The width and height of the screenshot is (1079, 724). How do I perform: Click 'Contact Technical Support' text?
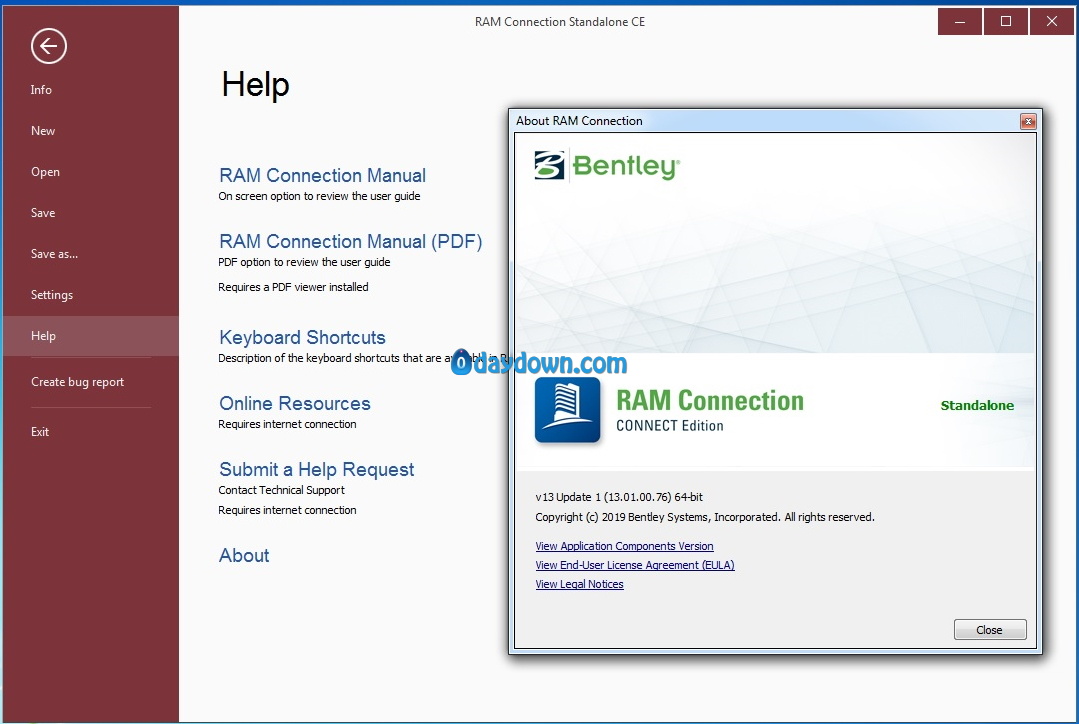[x=281, y=490]
